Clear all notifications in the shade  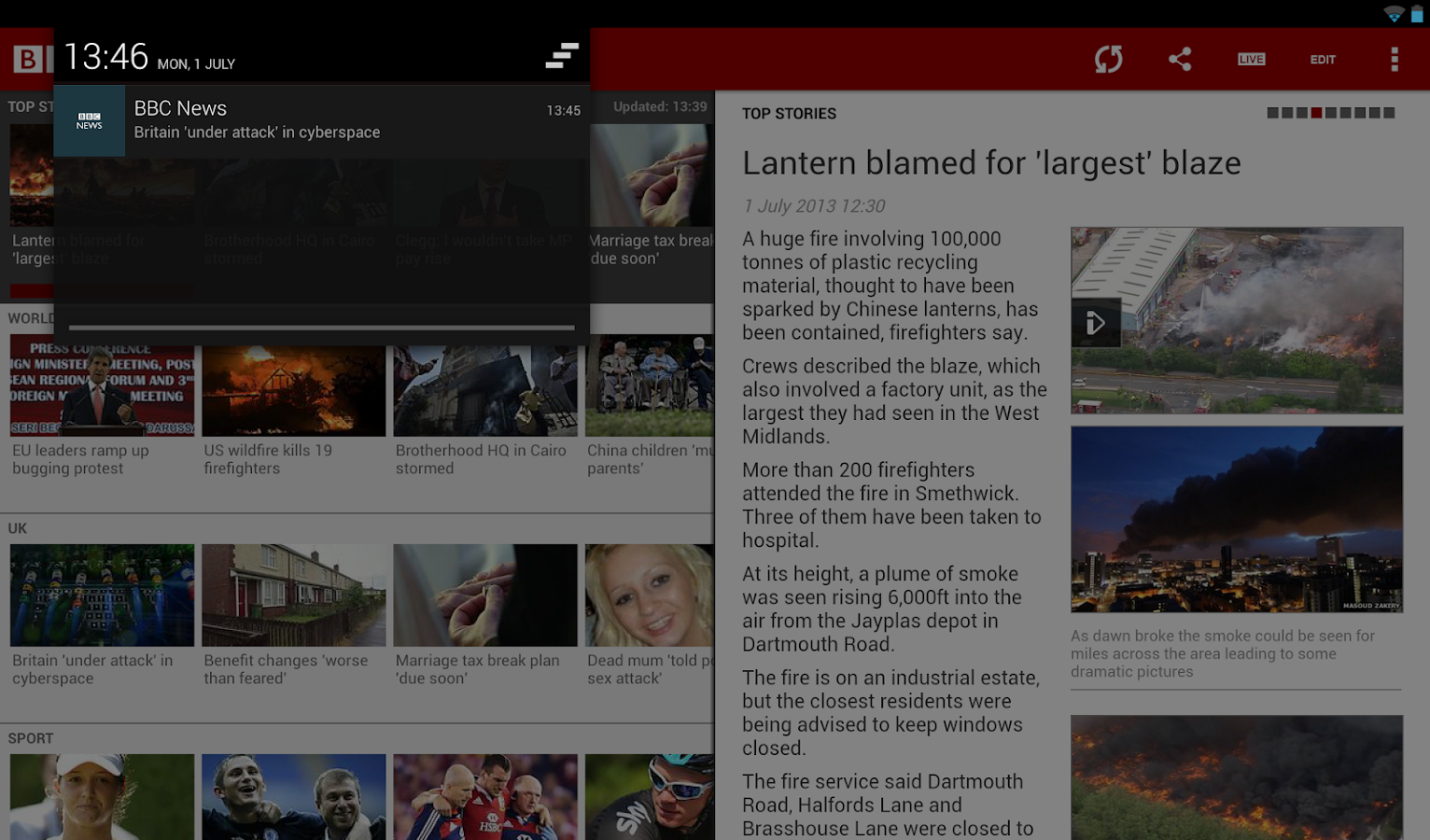pyautogui.click(x=560, y=57)
